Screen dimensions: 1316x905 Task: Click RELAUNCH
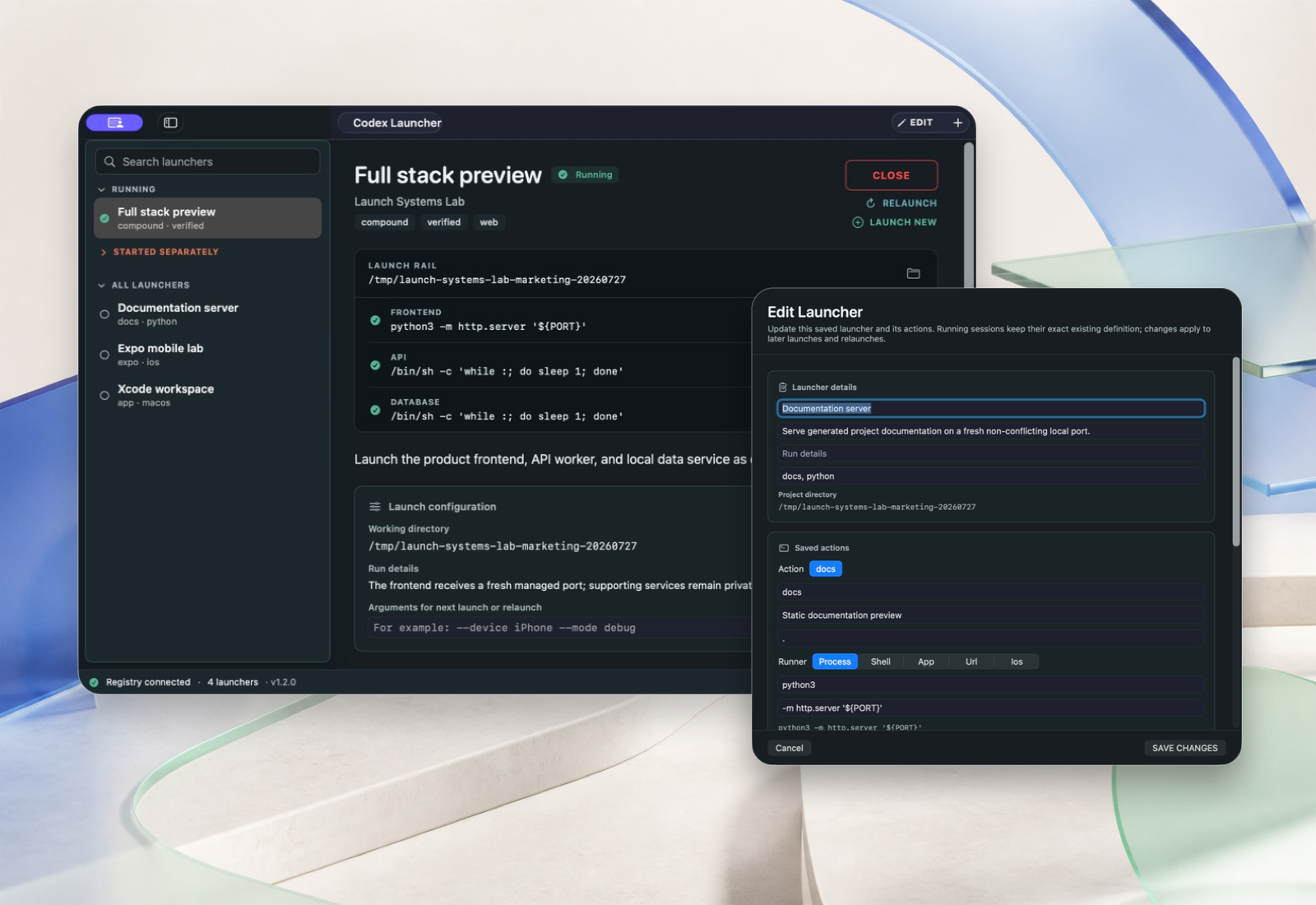[901, 203]
